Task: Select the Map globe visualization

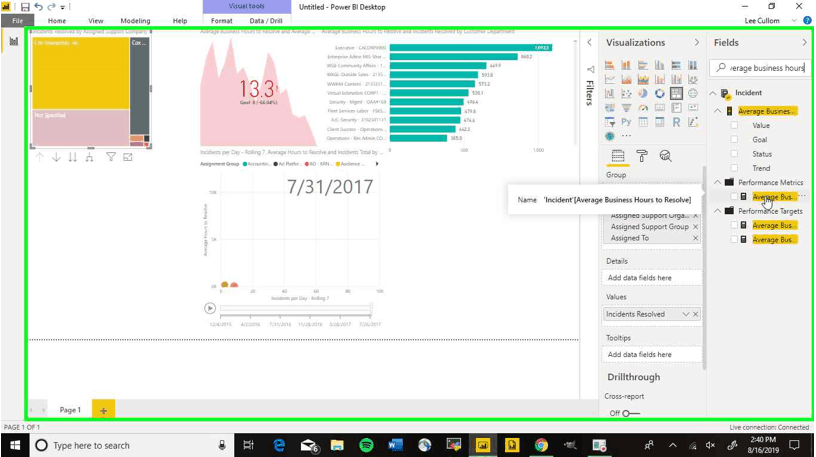Action: point(693,93)
